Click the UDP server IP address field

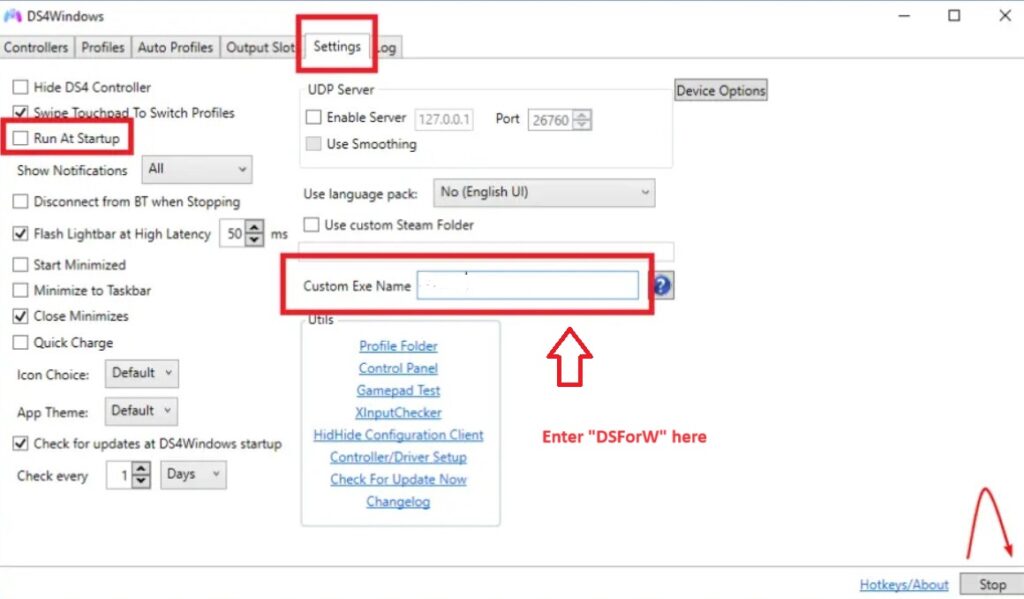click(443, 120)
